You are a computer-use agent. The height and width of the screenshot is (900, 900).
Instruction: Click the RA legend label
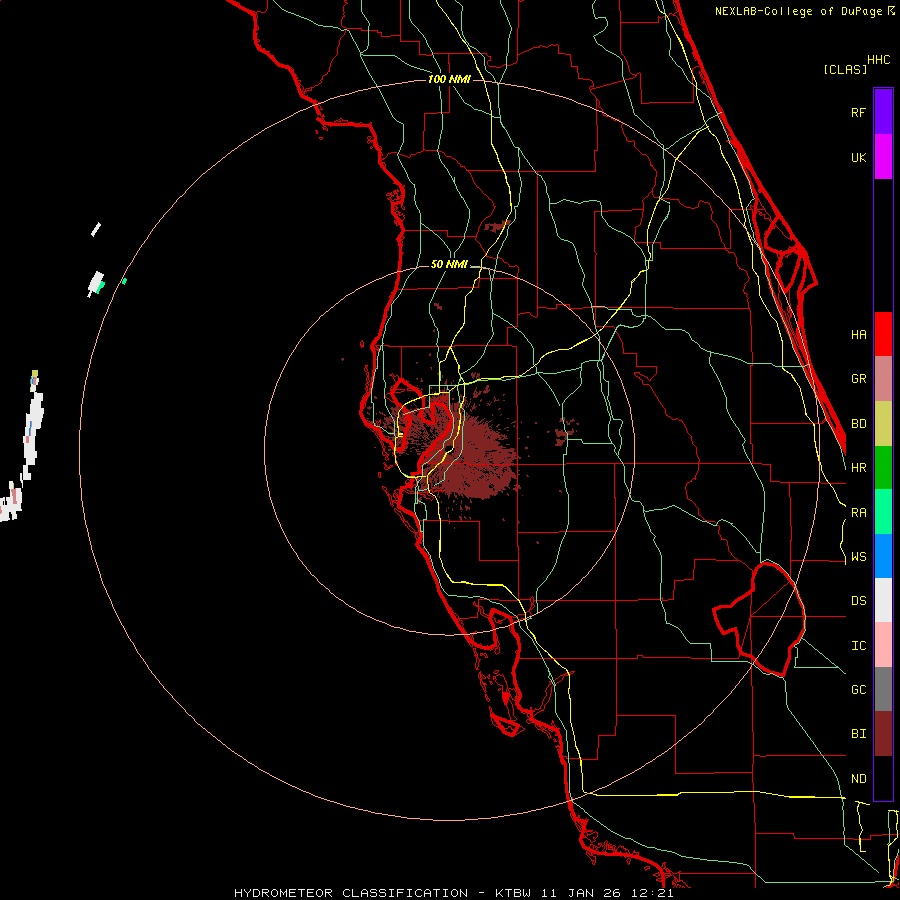[858, 513]
